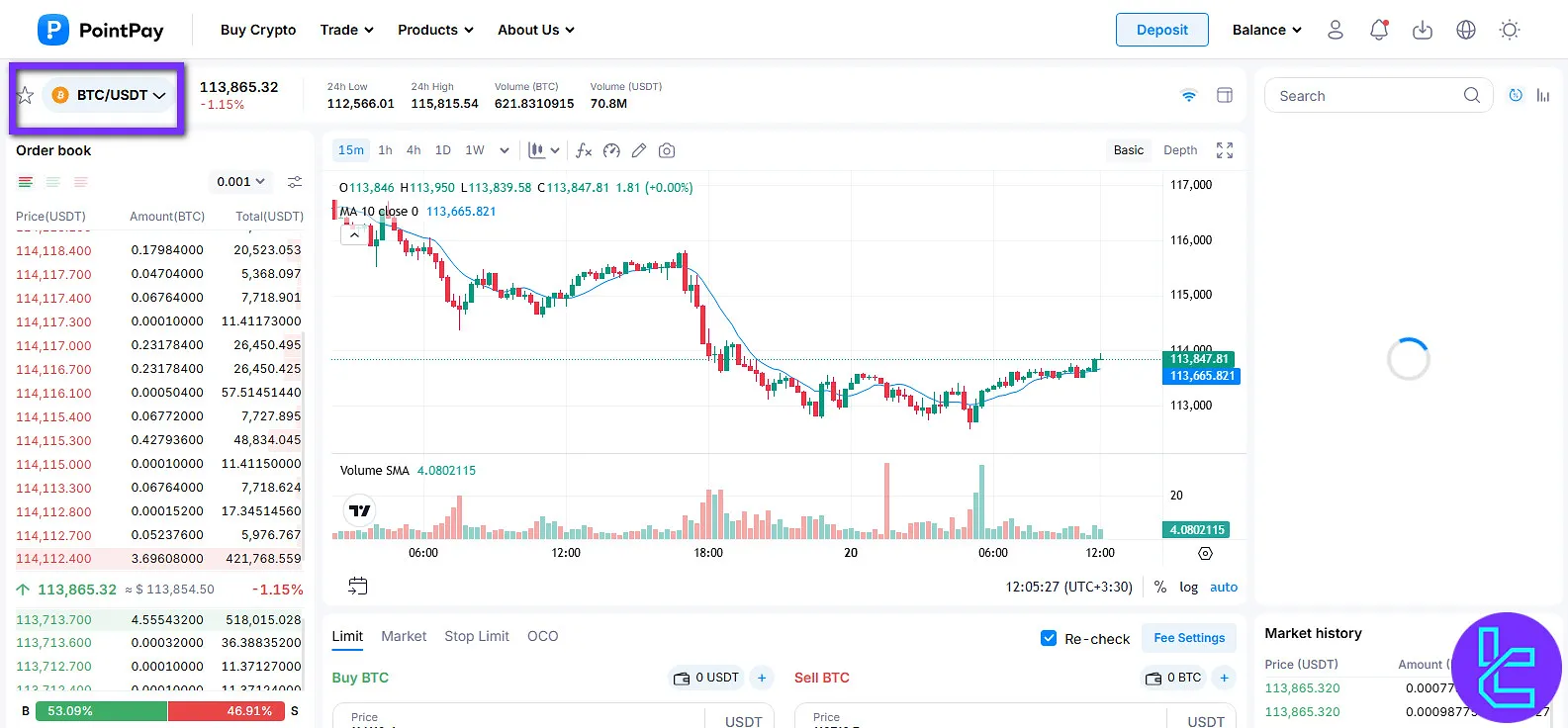Click the bar-chart volume sort icon near search

tap(1543, 95)
